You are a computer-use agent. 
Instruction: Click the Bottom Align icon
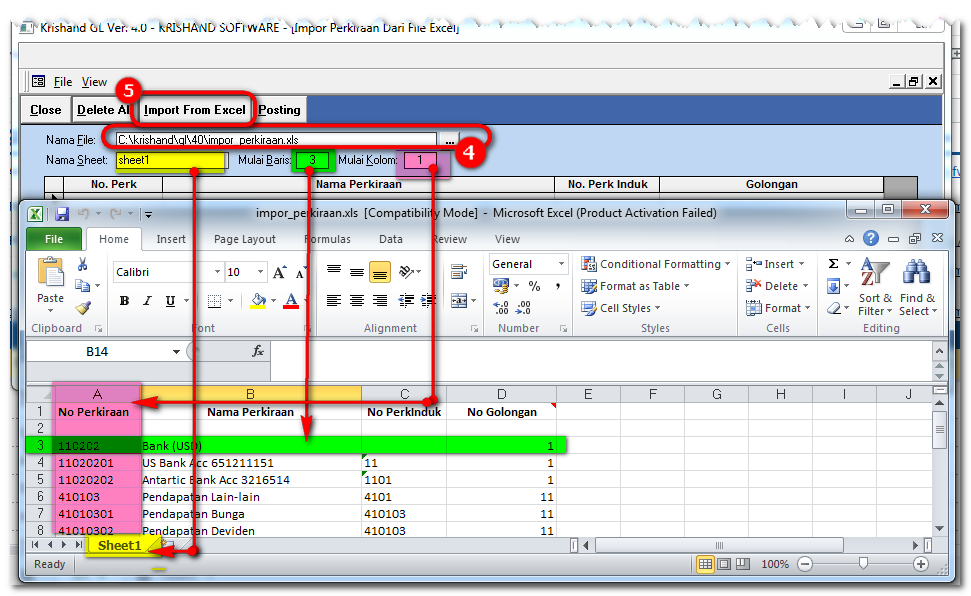click(380, 272)
